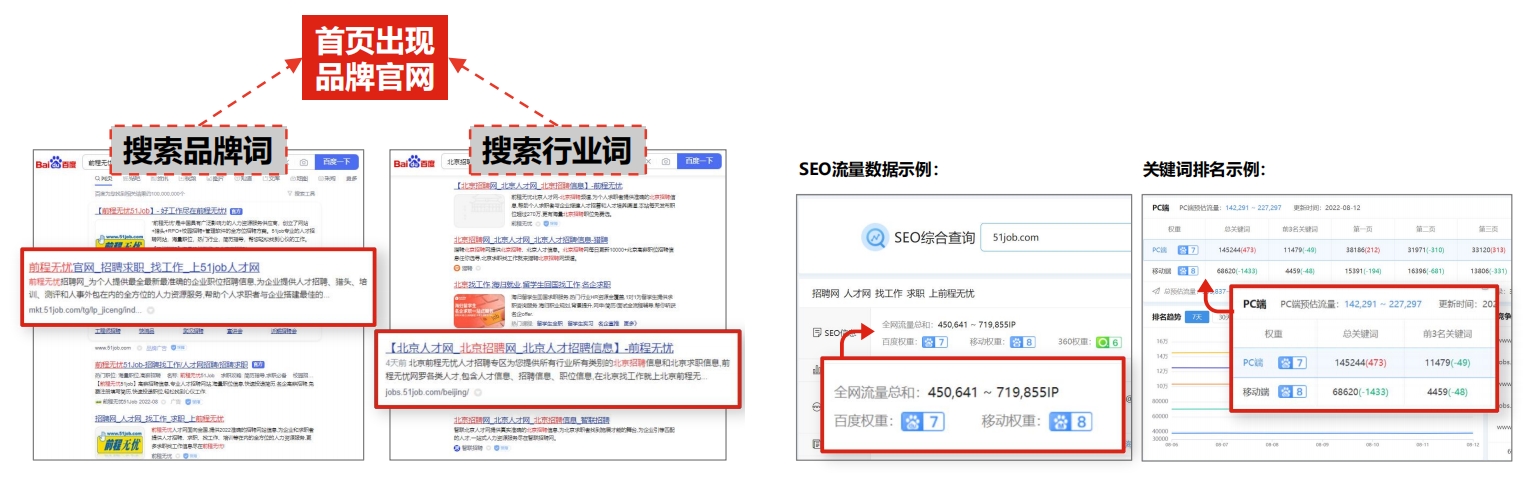Click the bar-chart sidebar icon below SEO信息
This screenshot has width=1540, height=481.
point(817,370)
